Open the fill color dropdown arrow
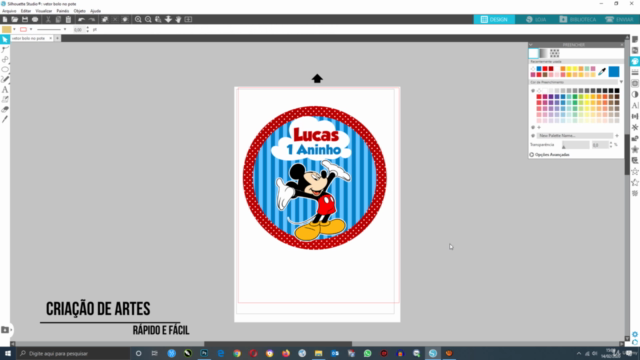 14,29
